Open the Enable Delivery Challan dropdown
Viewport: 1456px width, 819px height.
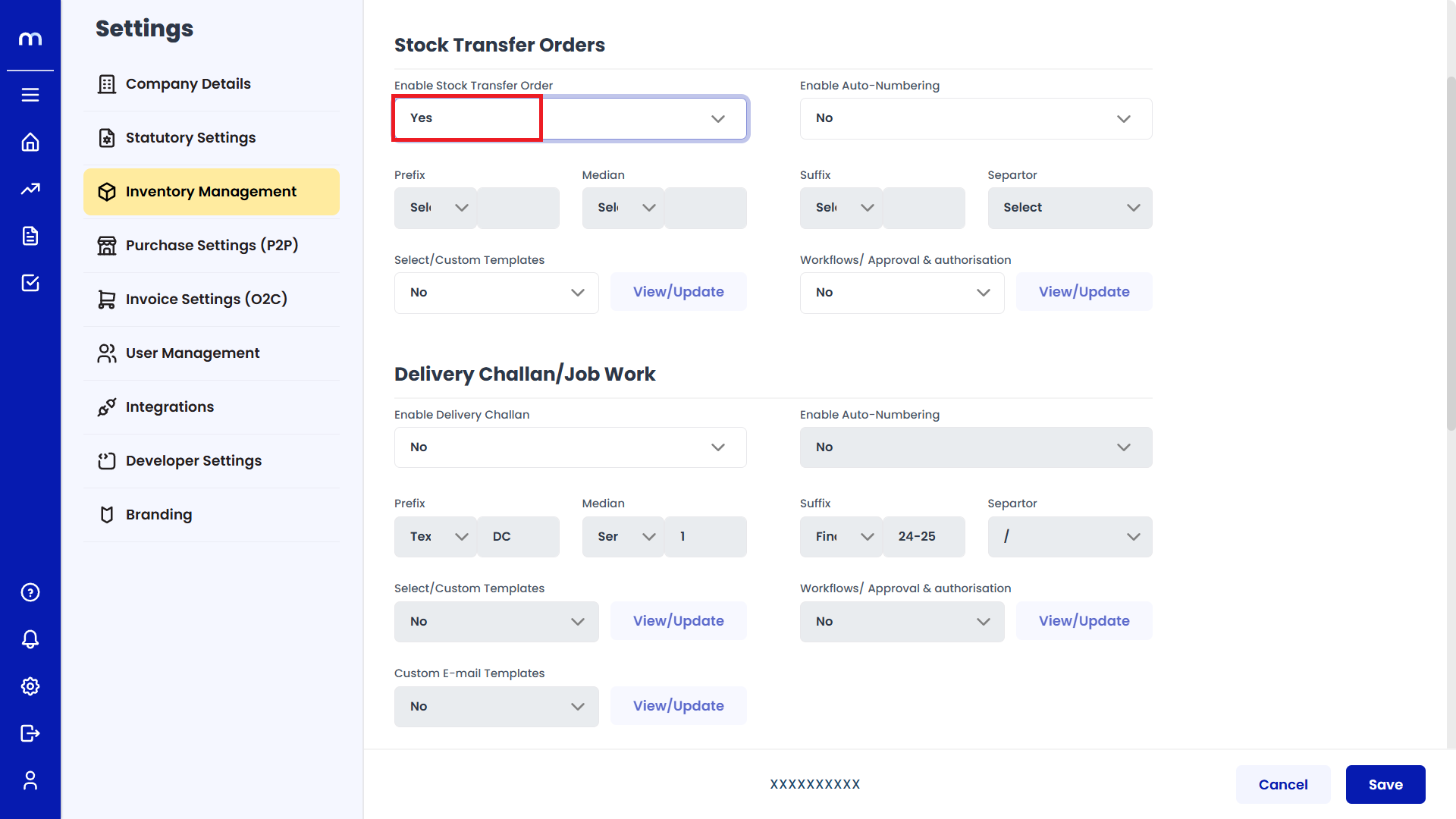click(x=570, y=447)
